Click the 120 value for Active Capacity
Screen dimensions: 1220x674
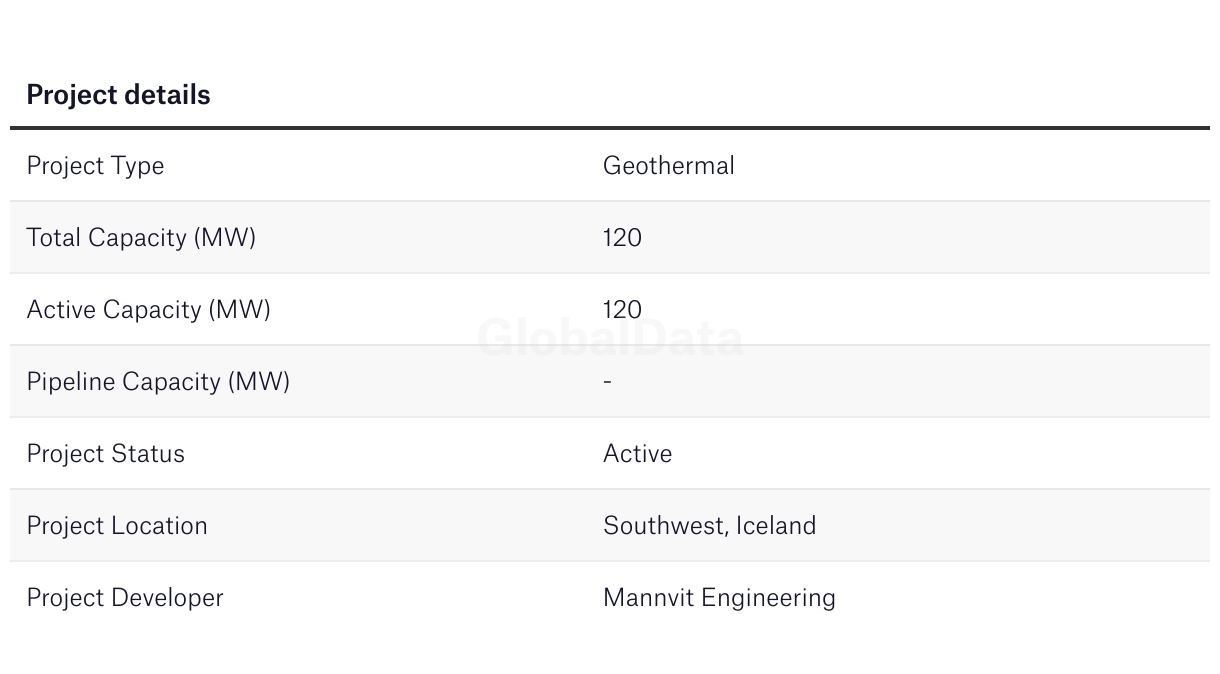(x=622, y=310)
